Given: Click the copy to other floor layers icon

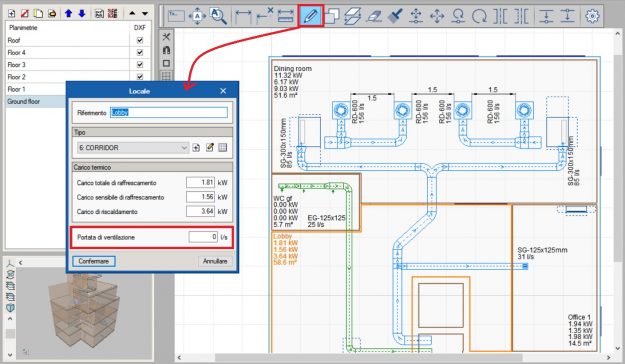Looking at the screenshot, I should click(352, 16).
